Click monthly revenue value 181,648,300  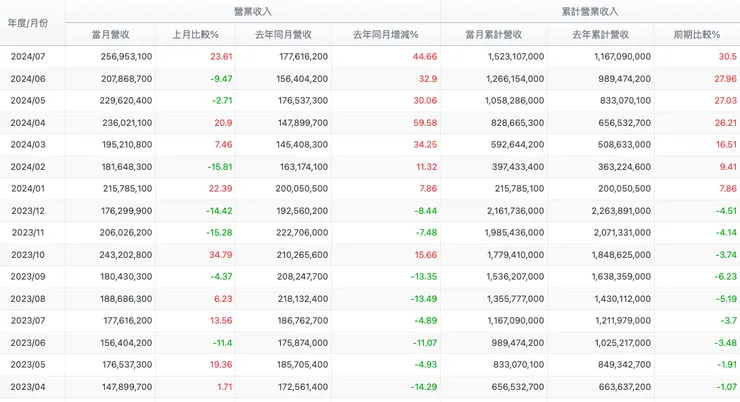[127, 167]
